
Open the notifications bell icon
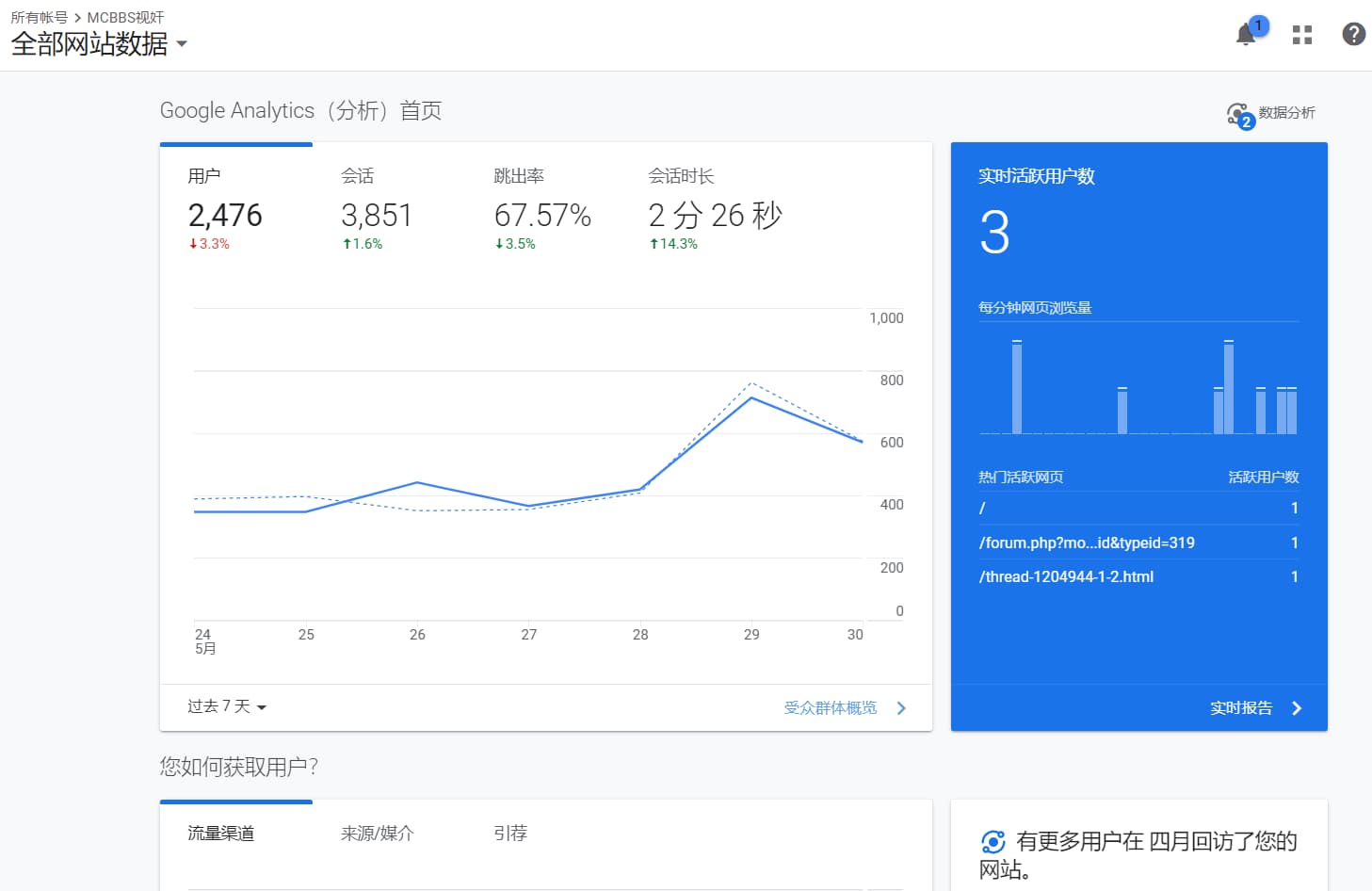click(1246, 35)
